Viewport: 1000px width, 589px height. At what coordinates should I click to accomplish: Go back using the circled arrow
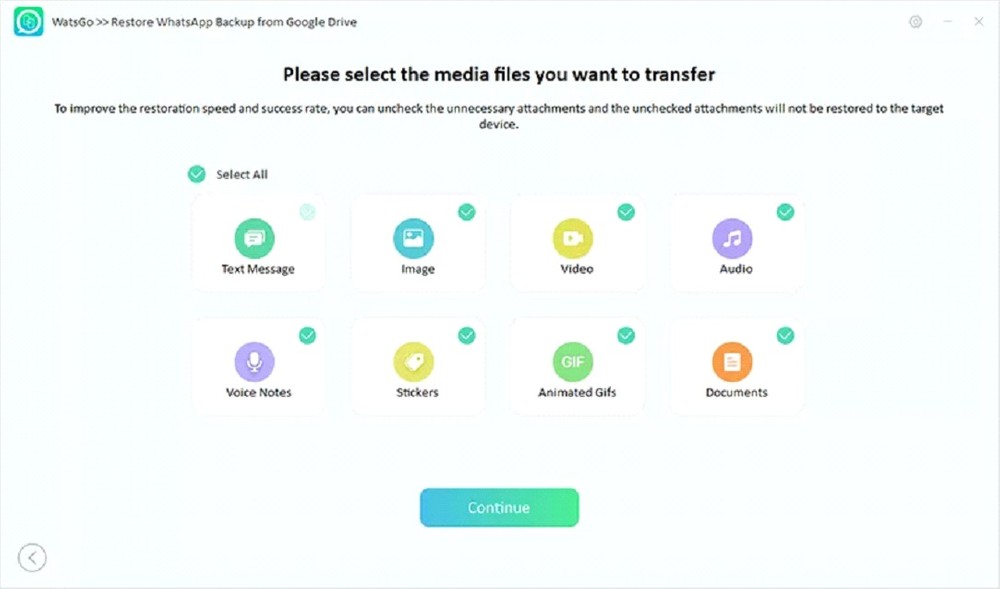pyautogui.click(x=33, y=557)
